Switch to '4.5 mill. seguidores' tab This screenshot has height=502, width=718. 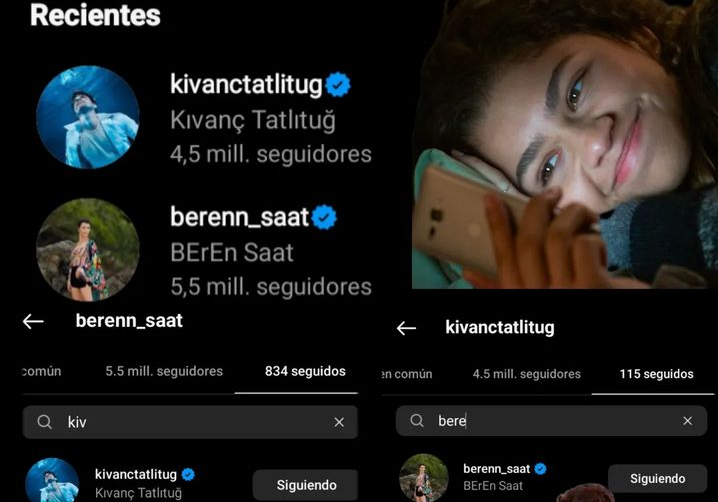tap(527, 374)
